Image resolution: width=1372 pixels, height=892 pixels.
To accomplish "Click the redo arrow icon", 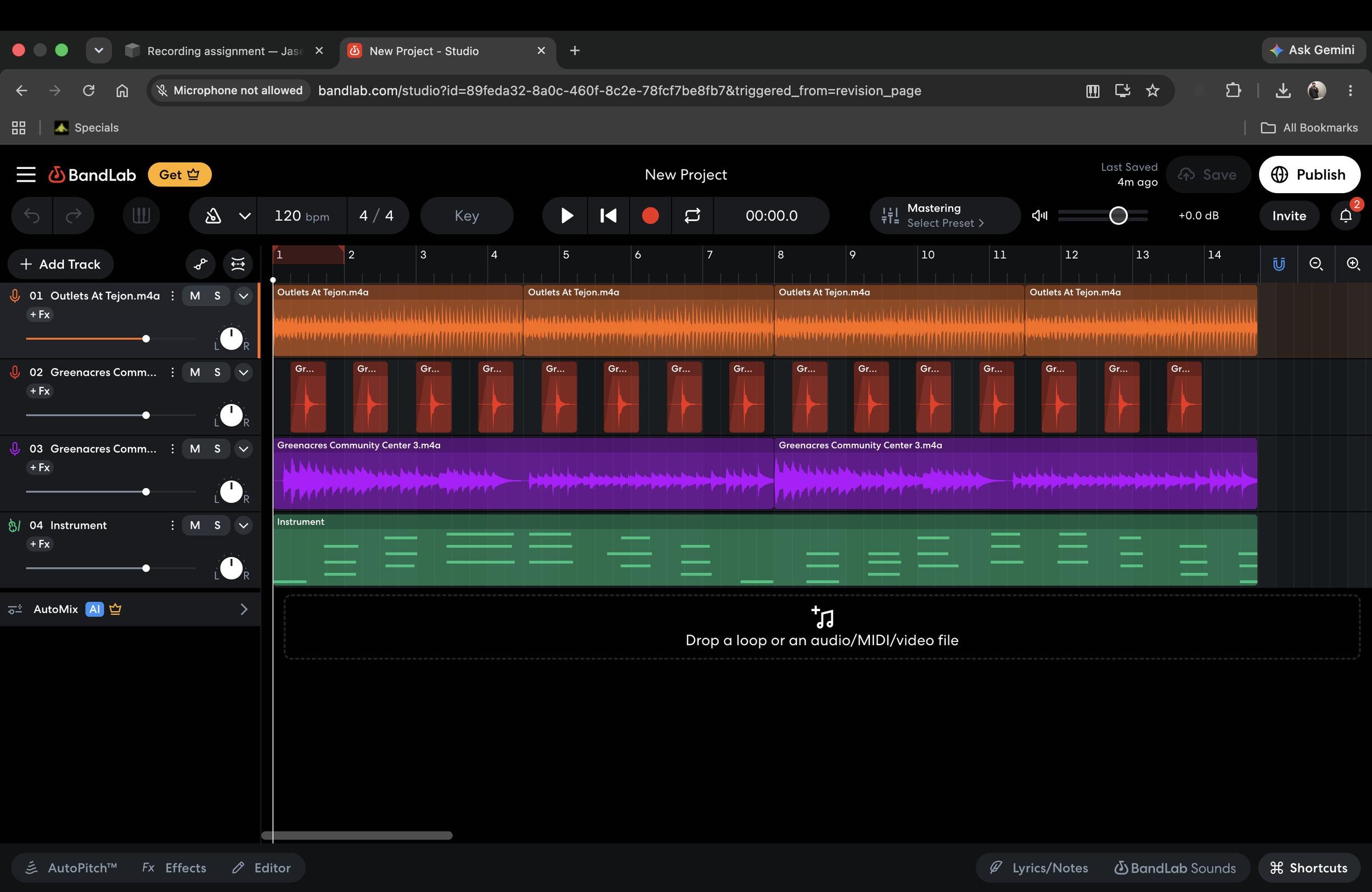I will click(73, 216).
